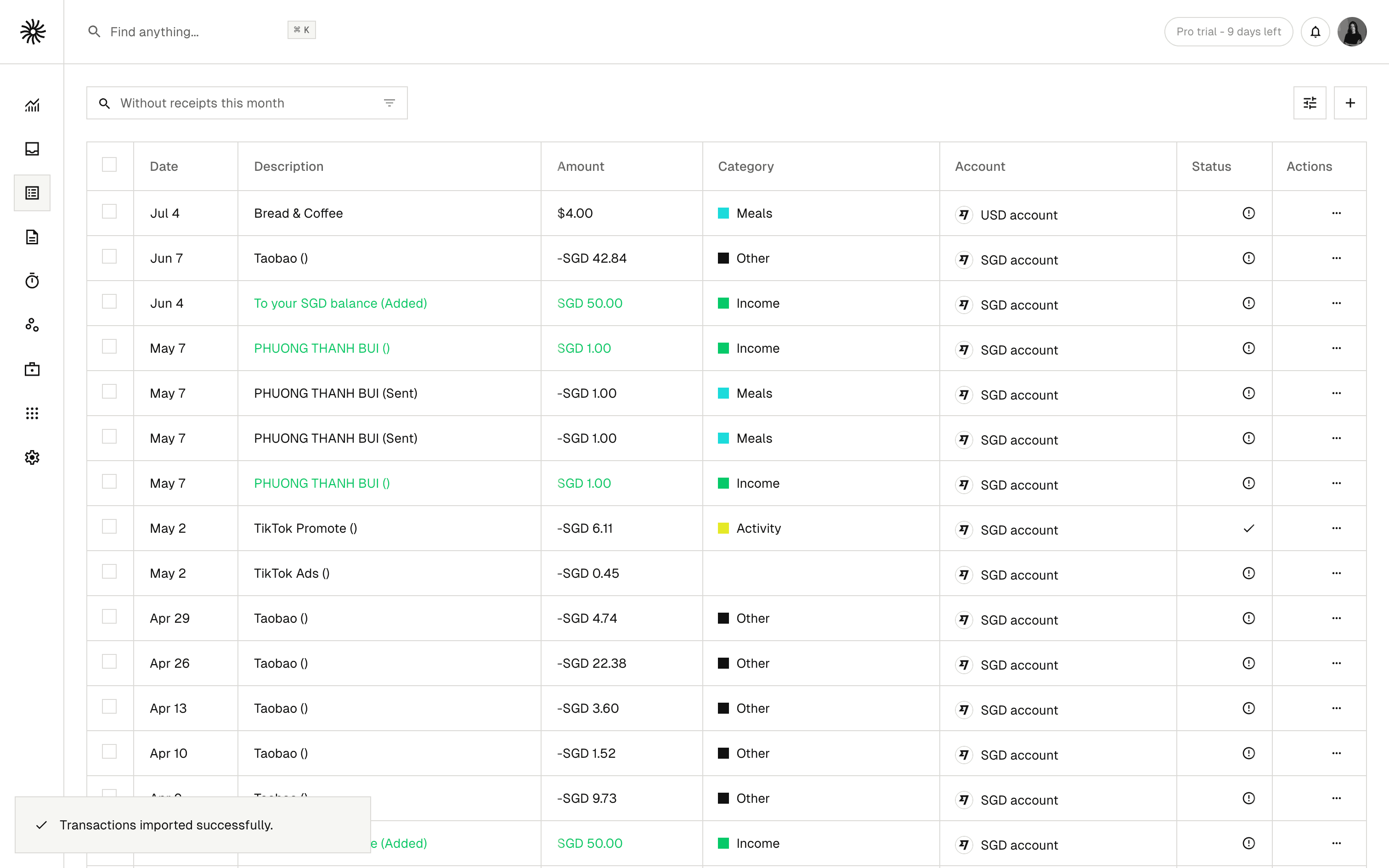Select the TikTok Promote row checkbox
1389x868 pixels.
tap(109, 527)
